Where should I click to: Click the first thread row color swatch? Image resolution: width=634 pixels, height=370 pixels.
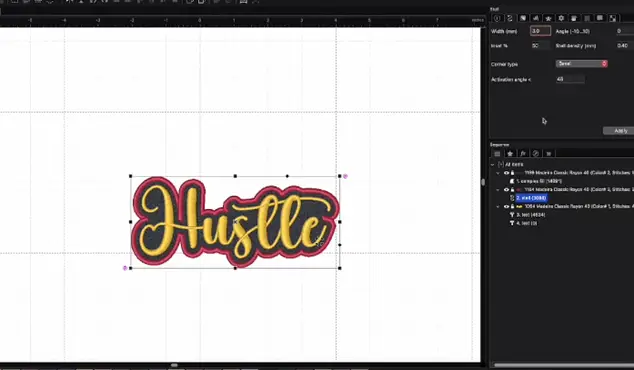pyautogui.click(x=520, y=173)
